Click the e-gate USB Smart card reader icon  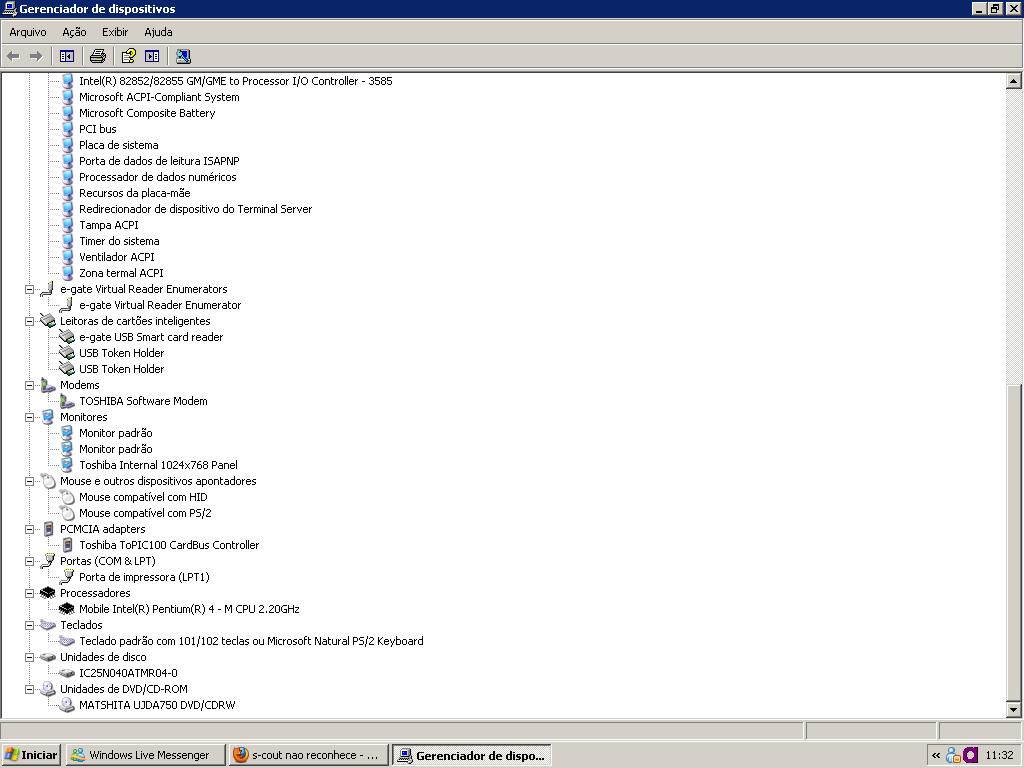click(x=67, y=337)
